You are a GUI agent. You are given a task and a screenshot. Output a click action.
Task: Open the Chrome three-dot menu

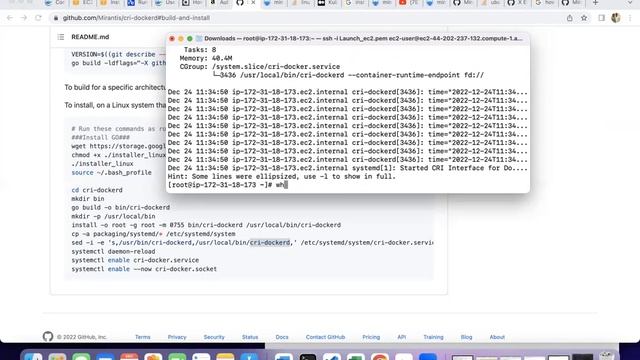coord(630,18)
